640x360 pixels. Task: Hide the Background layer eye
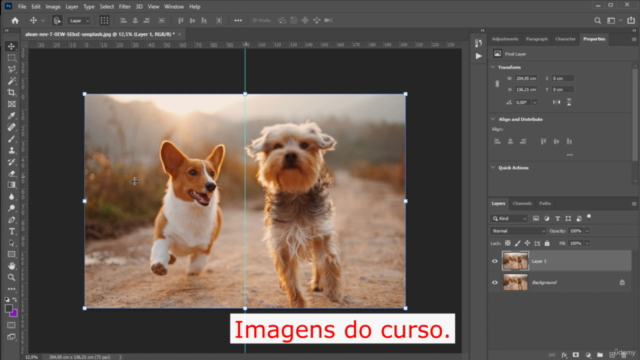[x=495, y=282]
